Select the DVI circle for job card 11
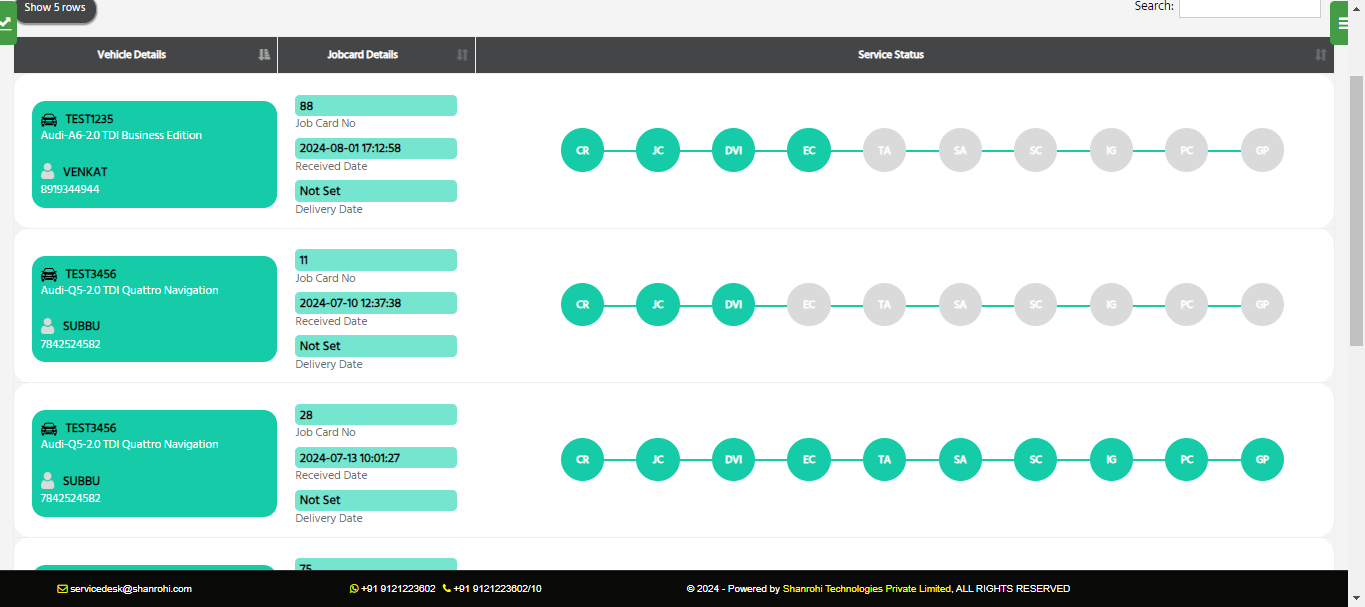The image size is (1365, 607). pyautogui.click(x=733, y=304)
